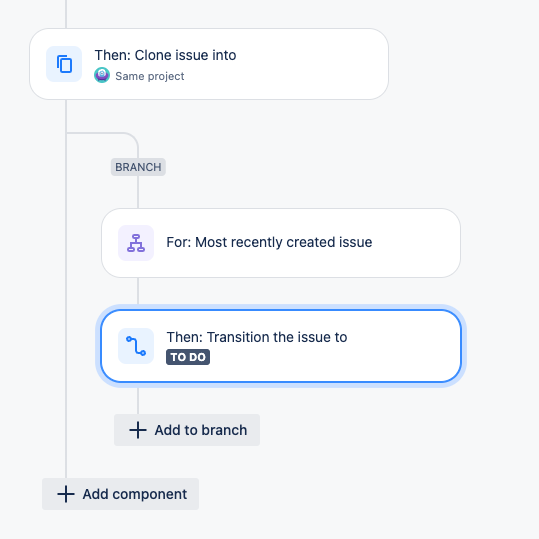Click the purple branch hierarchy icon
This screenshot has width=539, height=539.
pos(136,243)
